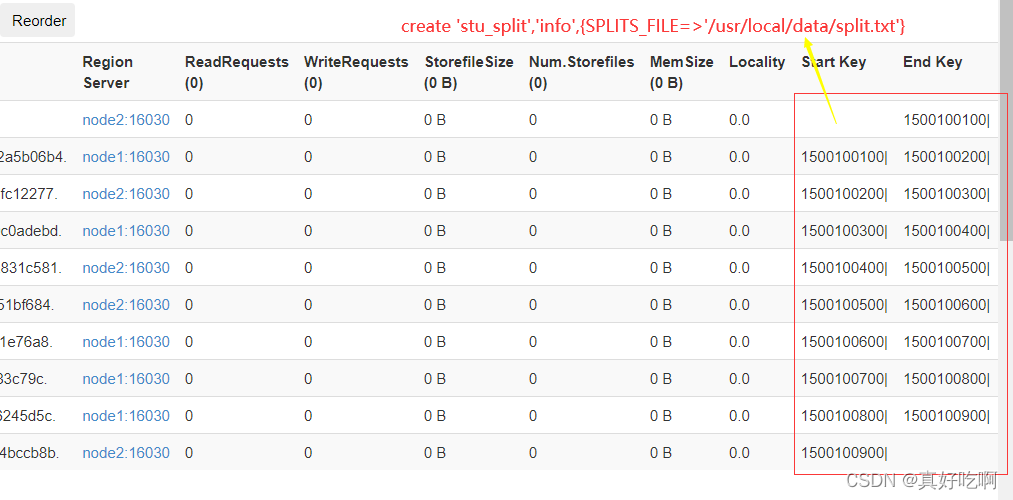The height and width of the screenshot is (500, 1013).
Task: Click MemSize value 0 B in 6245d5c. row
Action: (660, 415)
